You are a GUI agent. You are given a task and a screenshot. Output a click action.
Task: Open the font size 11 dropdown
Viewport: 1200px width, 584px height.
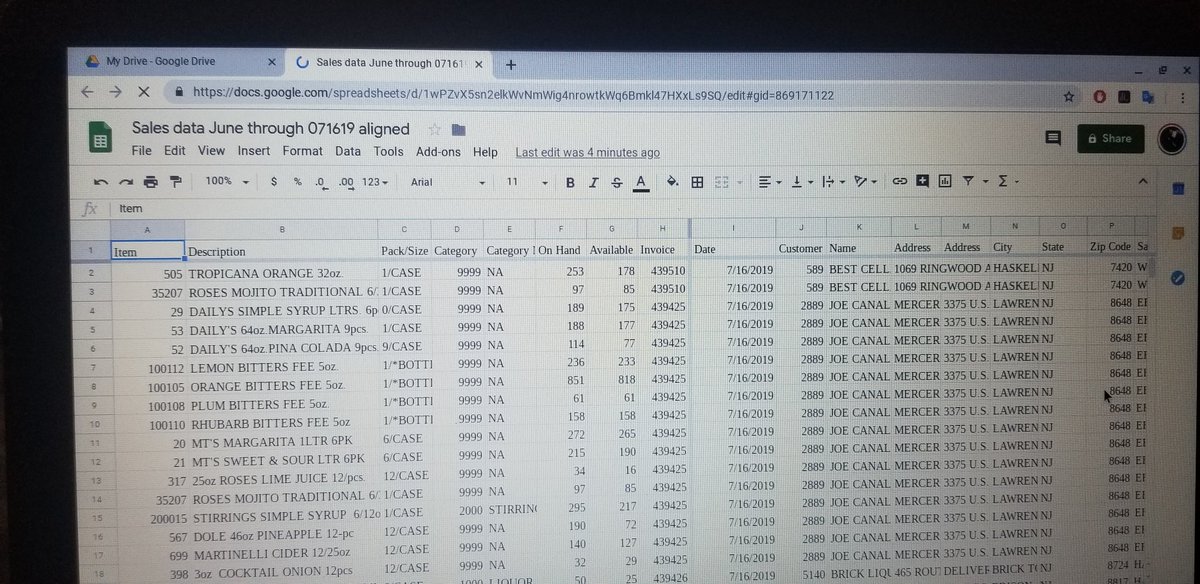point(527,182)
